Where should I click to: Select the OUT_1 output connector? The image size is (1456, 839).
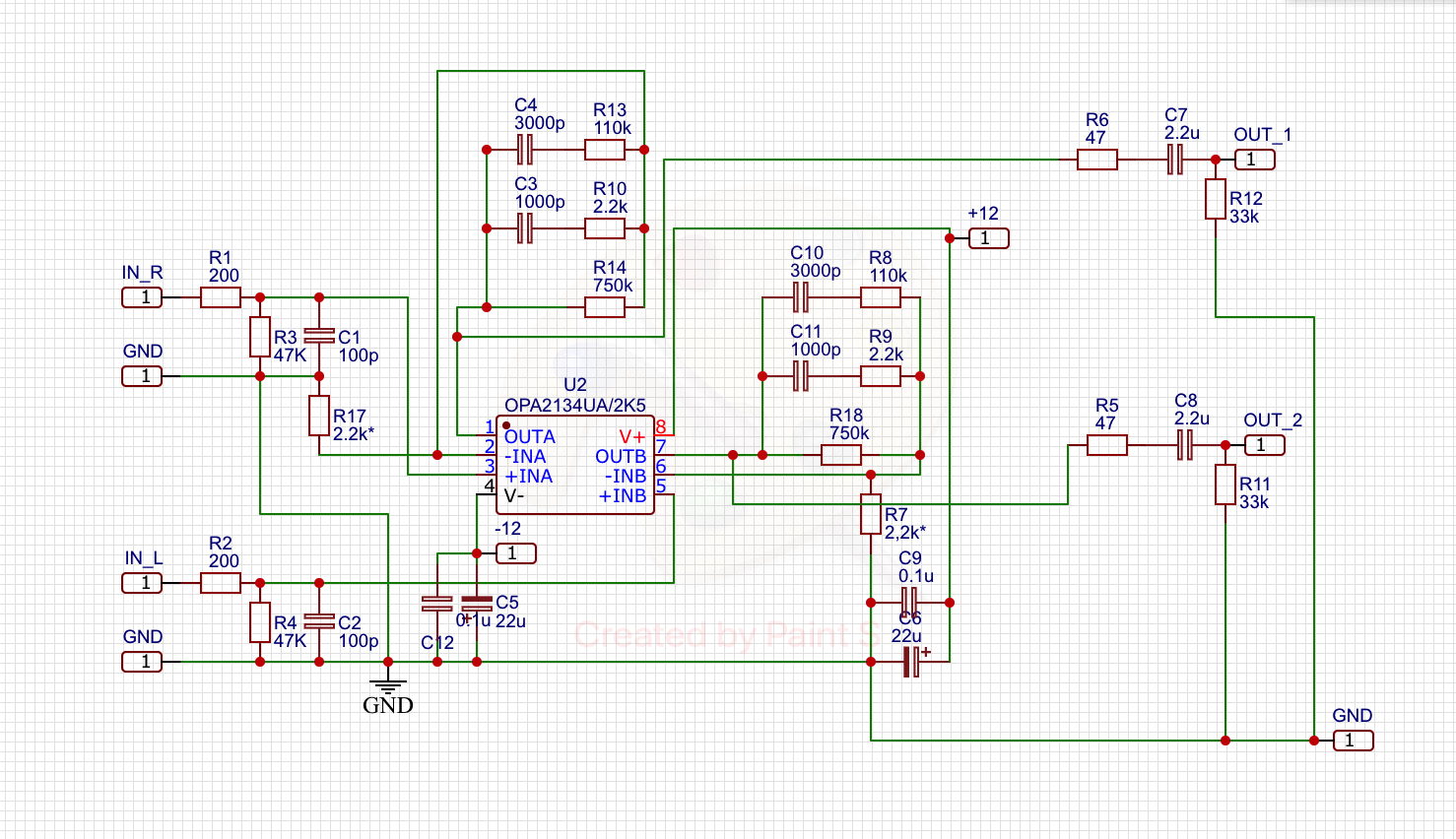[1255, 160]
